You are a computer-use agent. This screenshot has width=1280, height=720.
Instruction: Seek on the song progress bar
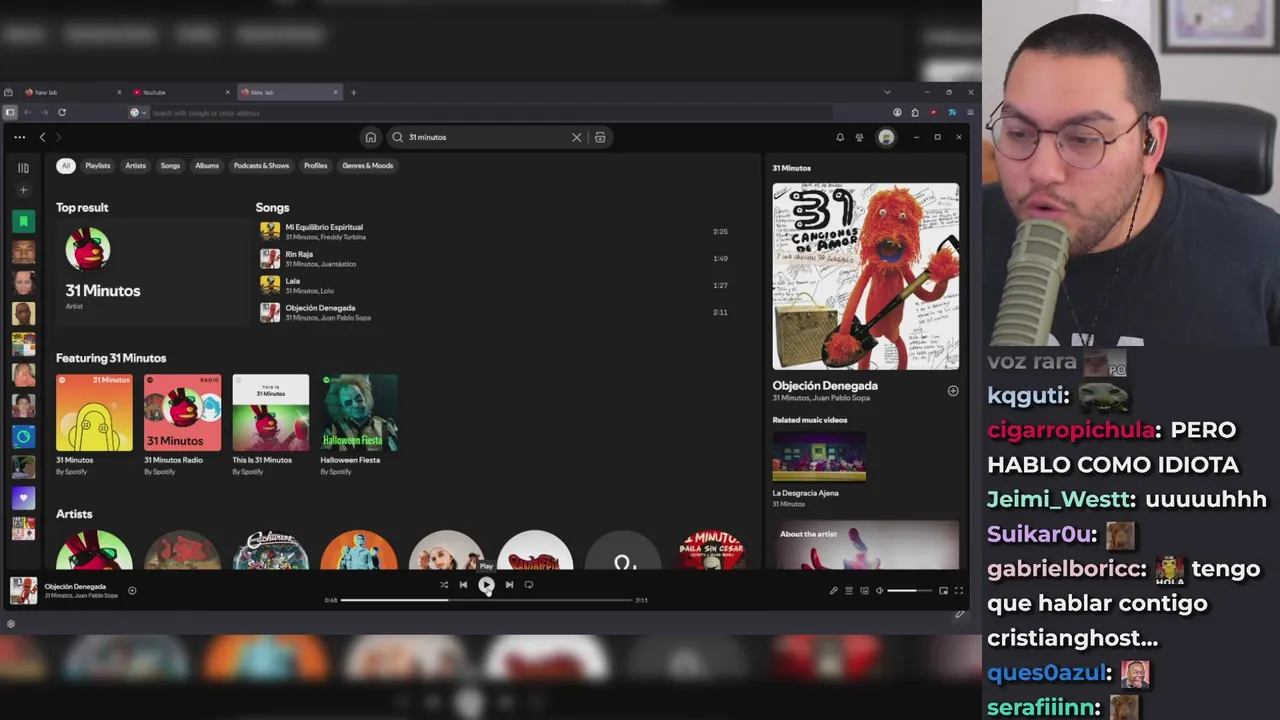486,600
